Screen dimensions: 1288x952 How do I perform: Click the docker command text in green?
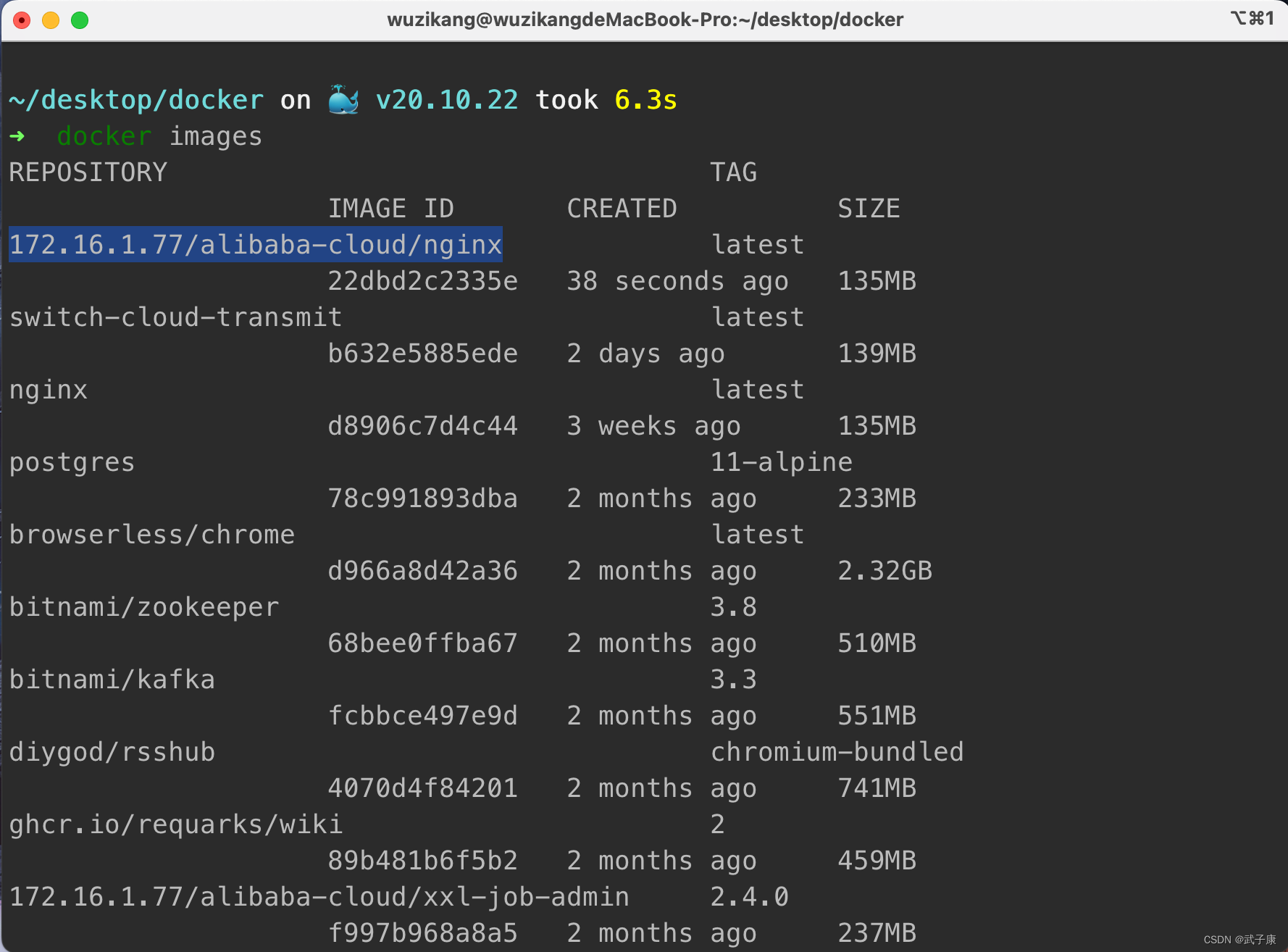(104, 136)
